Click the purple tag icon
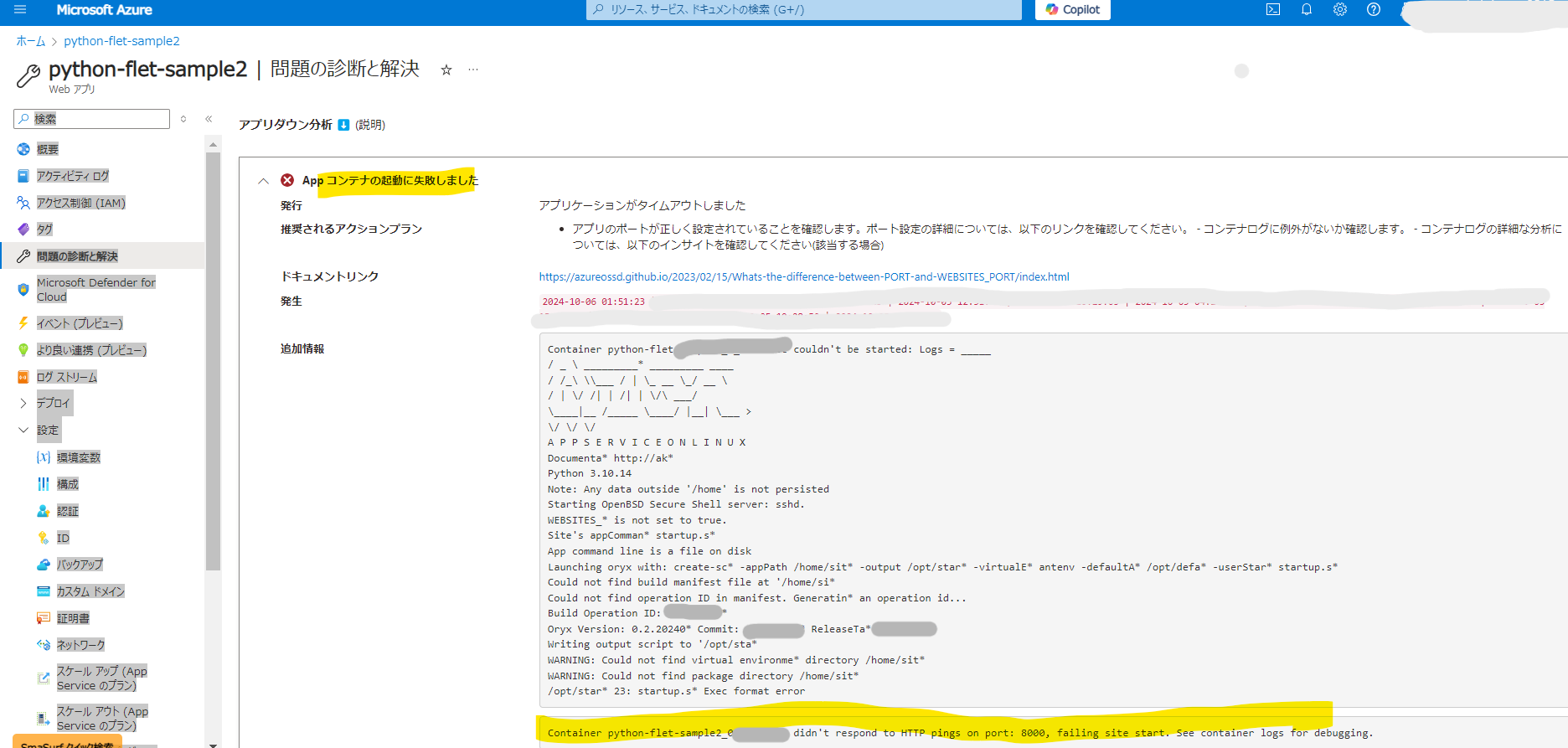 [23, 229]
